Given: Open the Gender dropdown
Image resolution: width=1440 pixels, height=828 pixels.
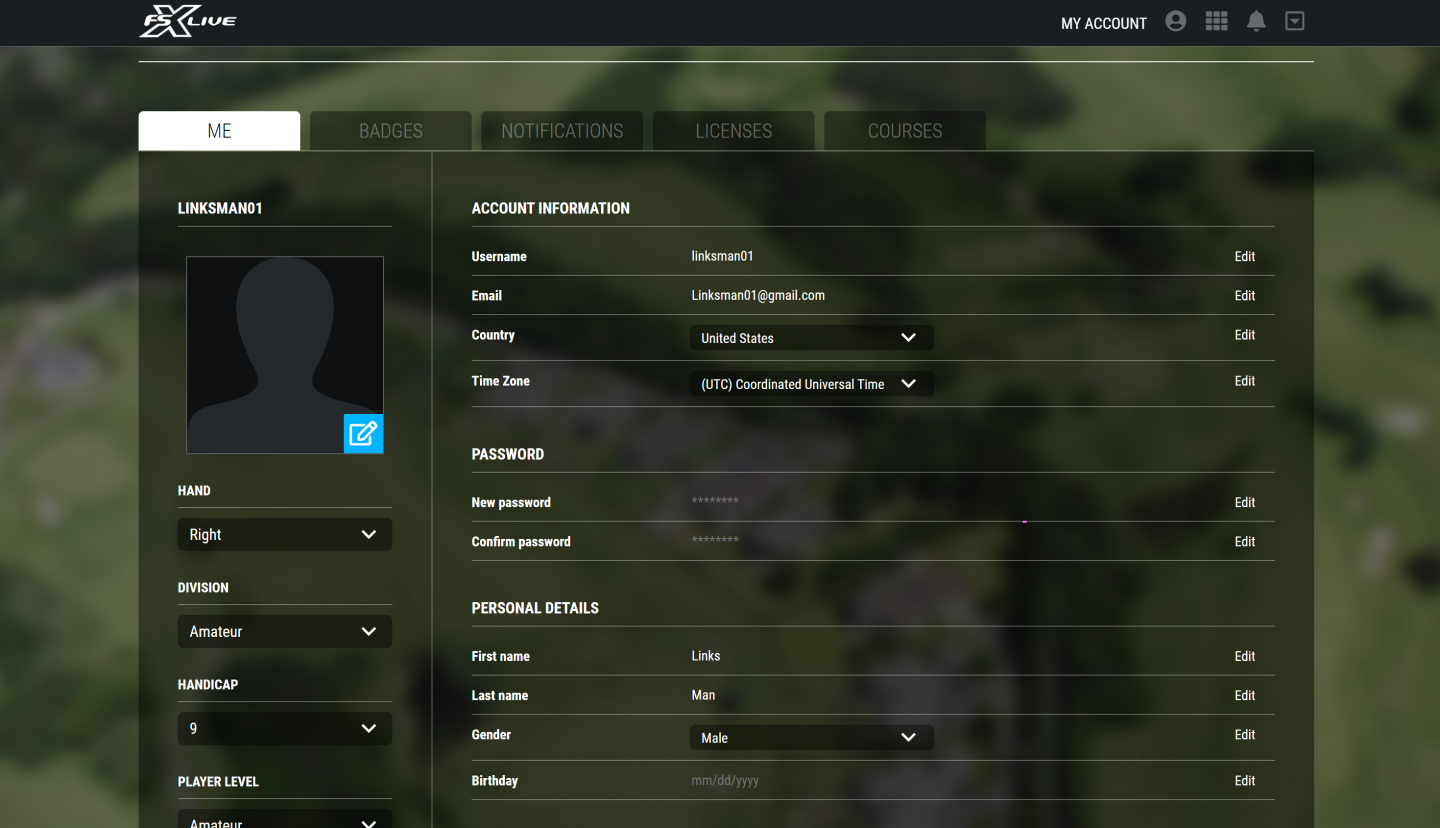Looking at the screenshot, I should coord(812,738).
